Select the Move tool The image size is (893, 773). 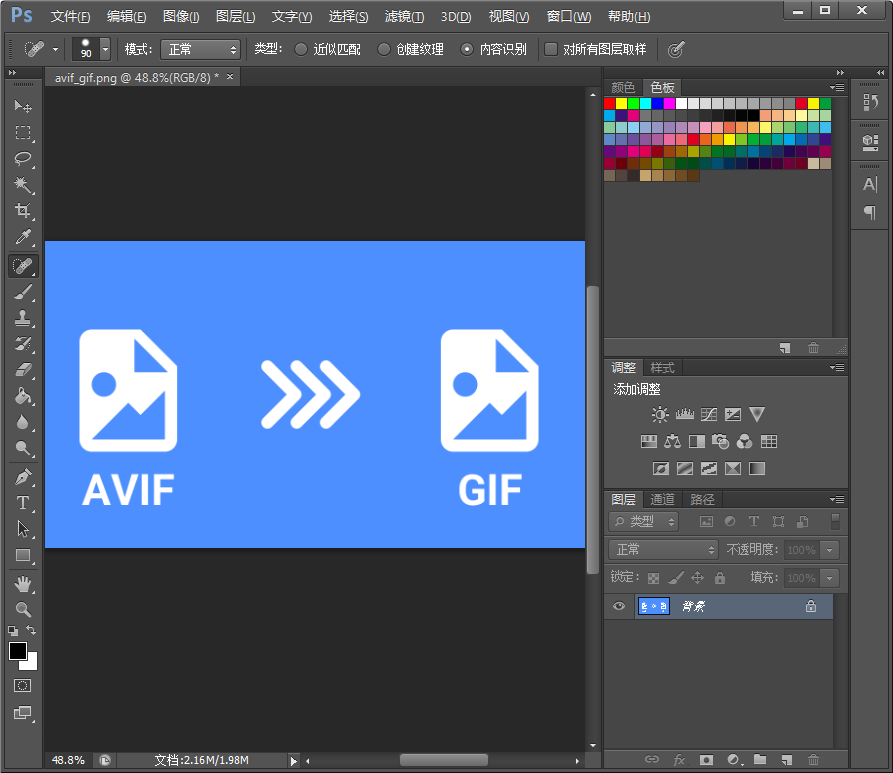coord(23,106)
